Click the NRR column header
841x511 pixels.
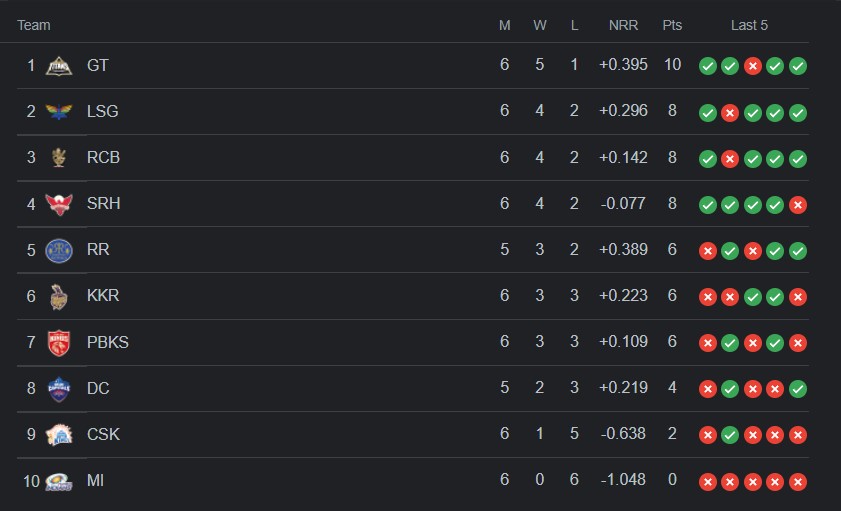pos(623,25)
